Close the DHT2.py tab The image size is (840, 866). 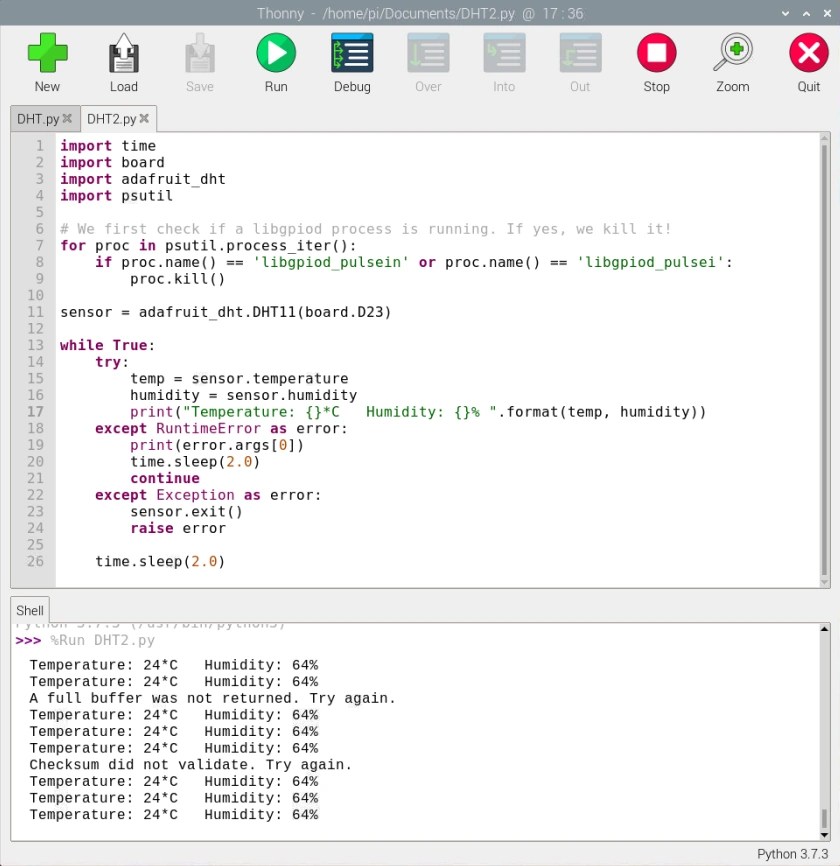146,117
